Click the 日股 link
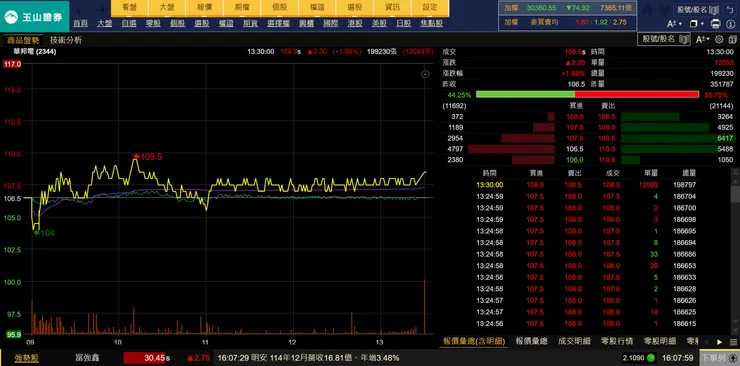Viewport: 740px width, 366px height. click(x=403, y=24)
